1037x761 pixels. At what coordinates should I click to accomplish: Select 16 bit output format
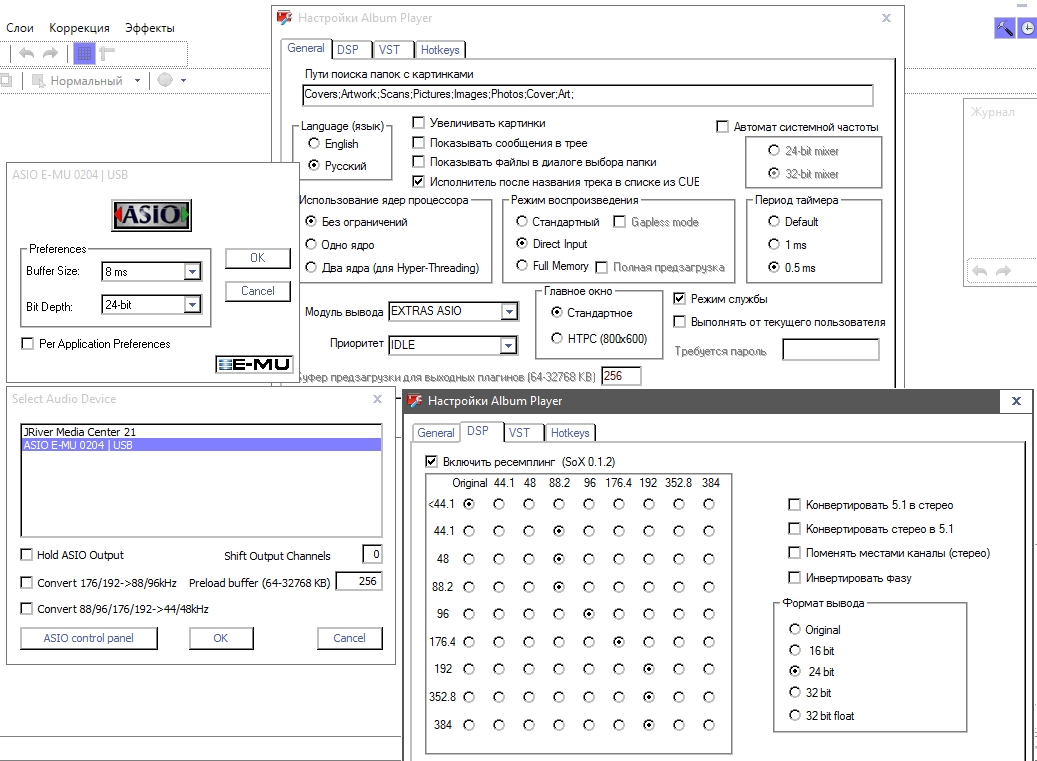tap(795, 651)
